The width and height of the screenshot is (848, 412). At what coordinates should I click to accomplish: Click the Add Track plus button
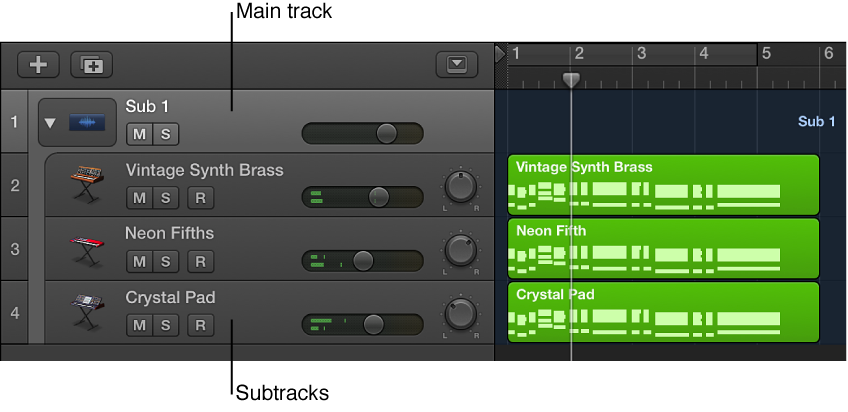click(x=38, y=65)
